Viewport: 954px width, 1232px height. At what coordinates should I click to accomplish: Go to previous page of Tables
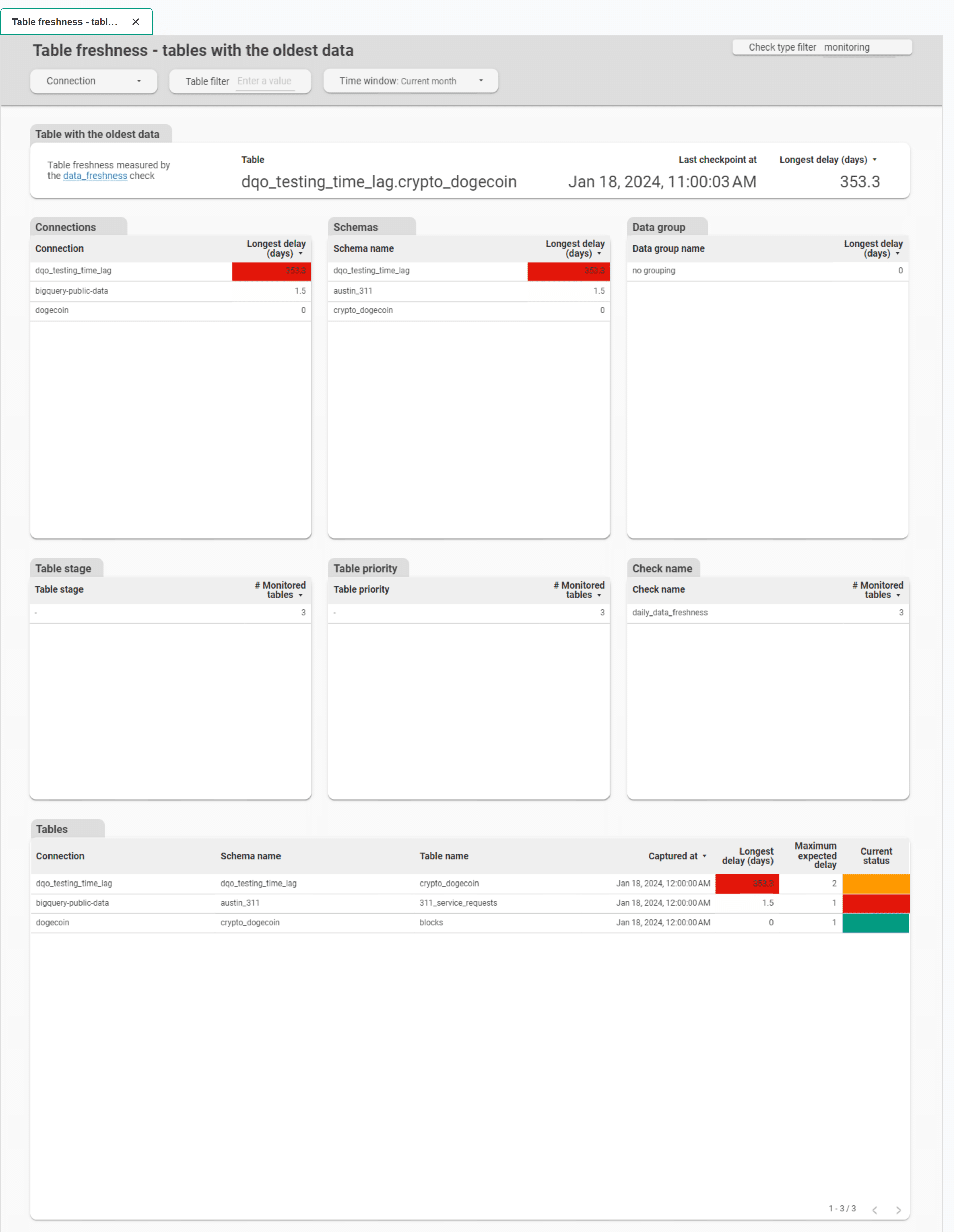tap(875, 1209)
